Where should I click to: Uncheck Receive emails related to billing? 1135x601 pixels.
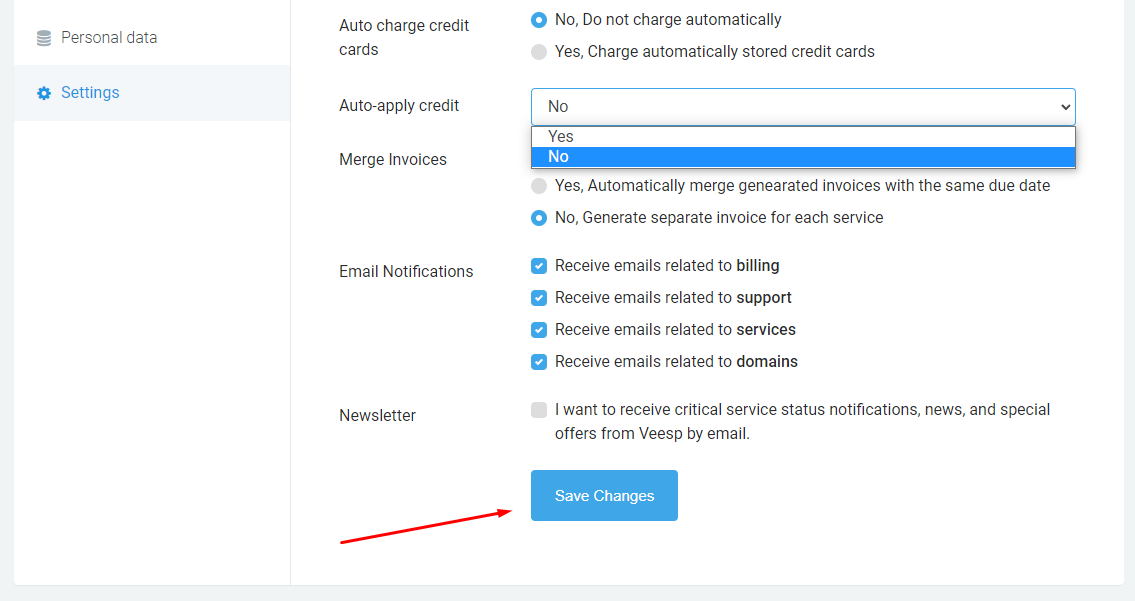click(539, 266)
